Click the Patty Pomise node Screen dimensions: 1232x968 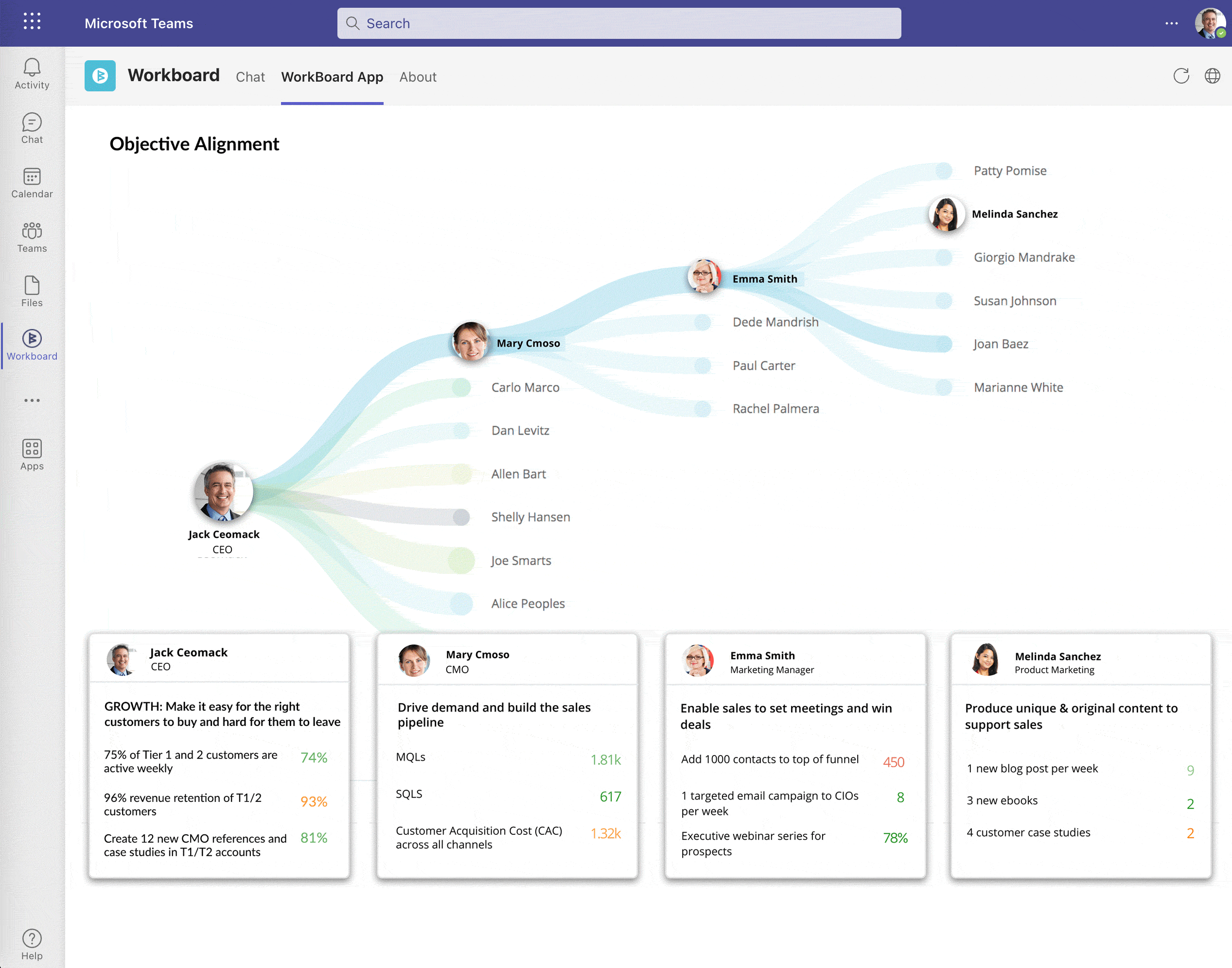(943, 171)
